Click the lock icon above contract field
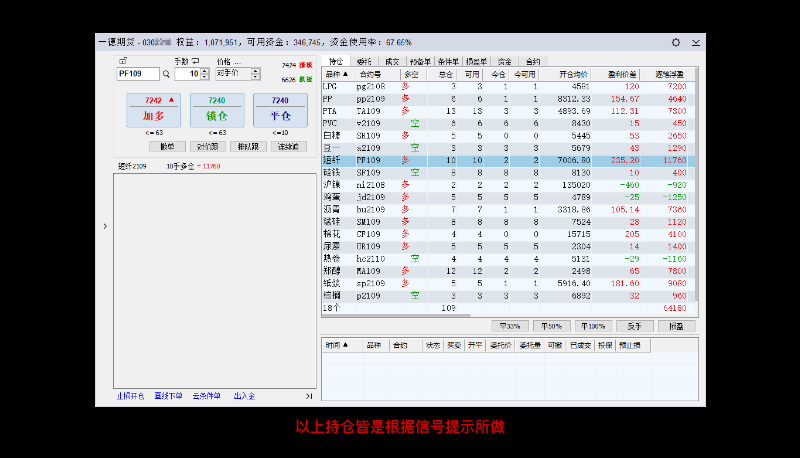800x458 pixels. (x=123, y=61)
